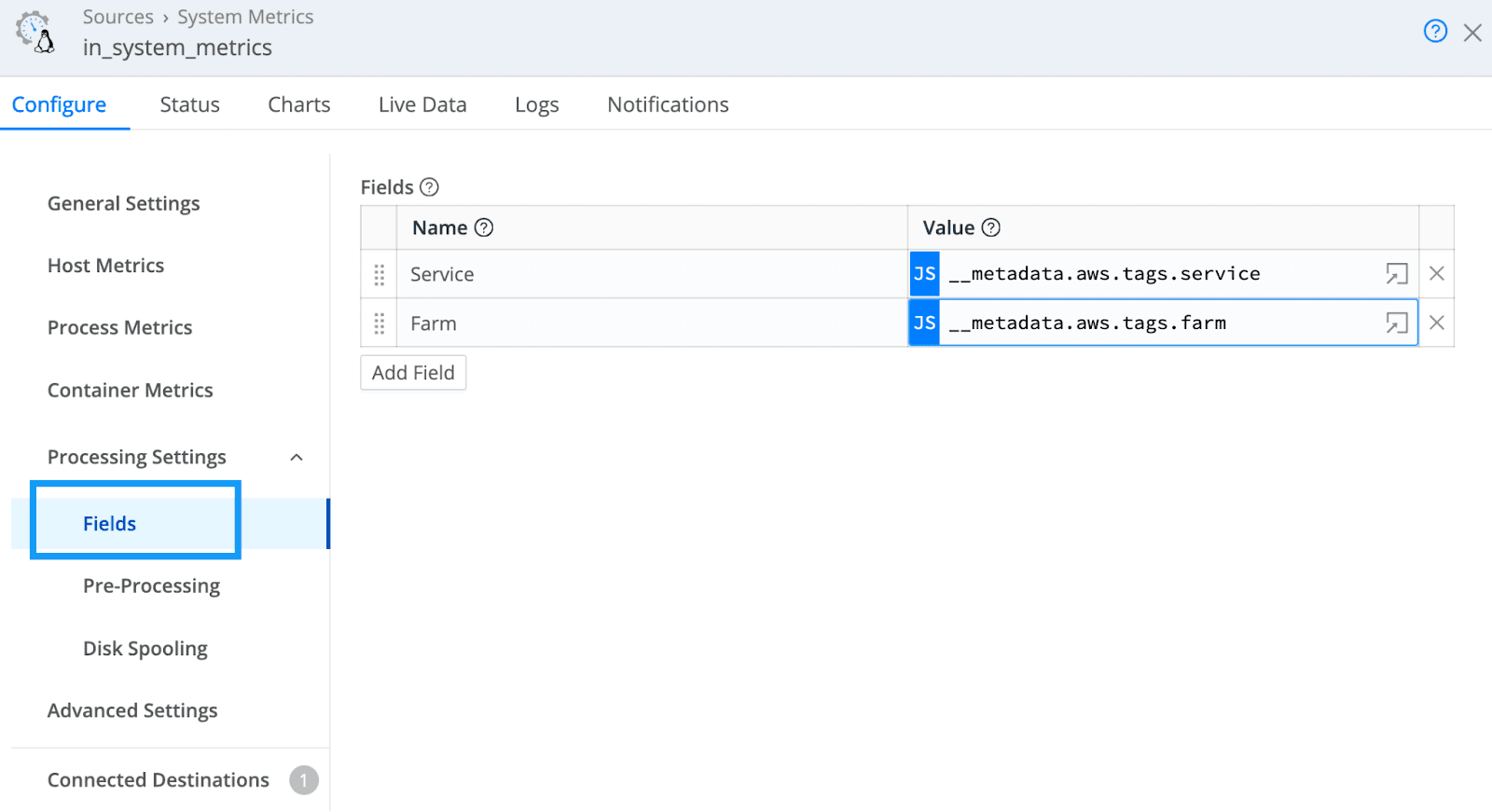Collapse the Processing Settings section

tap(297, 458)
